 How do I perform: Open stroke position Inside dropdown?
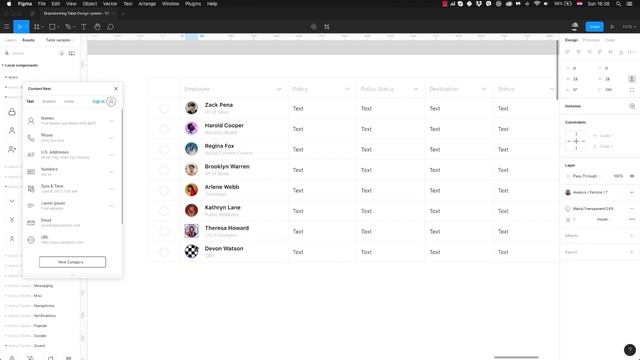tap(604, 220)
